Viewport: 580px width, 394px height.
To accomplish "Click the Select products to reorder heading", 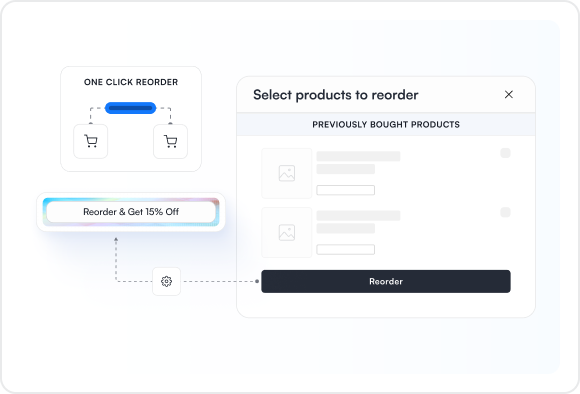I will pyautogui.click(x=335, y=95).
